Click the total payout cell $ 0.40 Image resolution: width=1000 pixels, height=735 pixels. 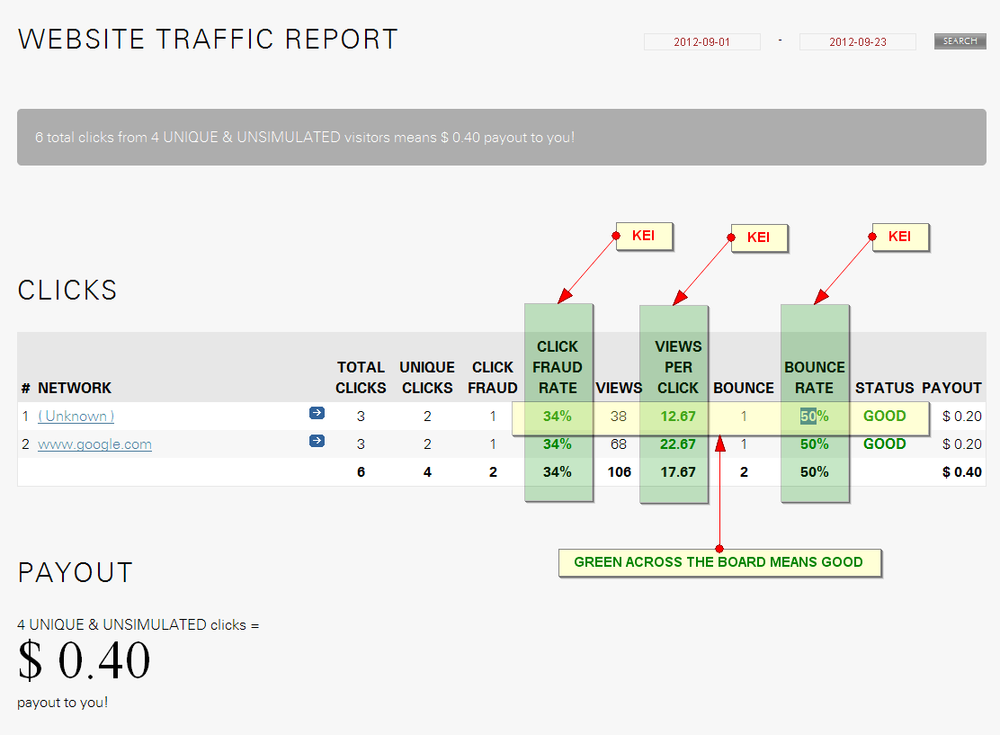tap(961, 472)
